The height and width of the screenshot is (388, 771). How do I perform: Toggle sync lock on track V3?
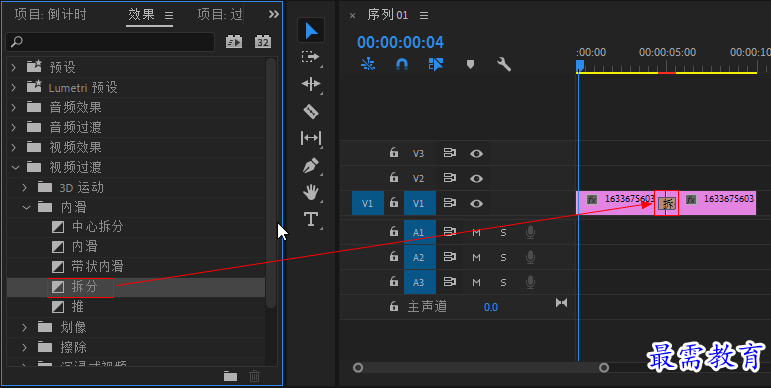pyautogui.click(x=449, y=153)
